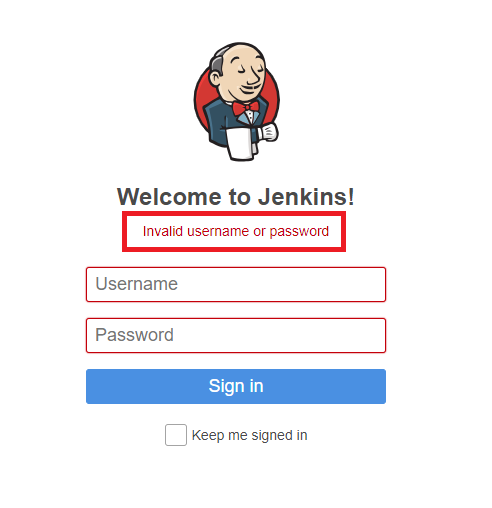
Task: Click the Password placeholder text
Action: pyautogui.click(x=134, y=335)
